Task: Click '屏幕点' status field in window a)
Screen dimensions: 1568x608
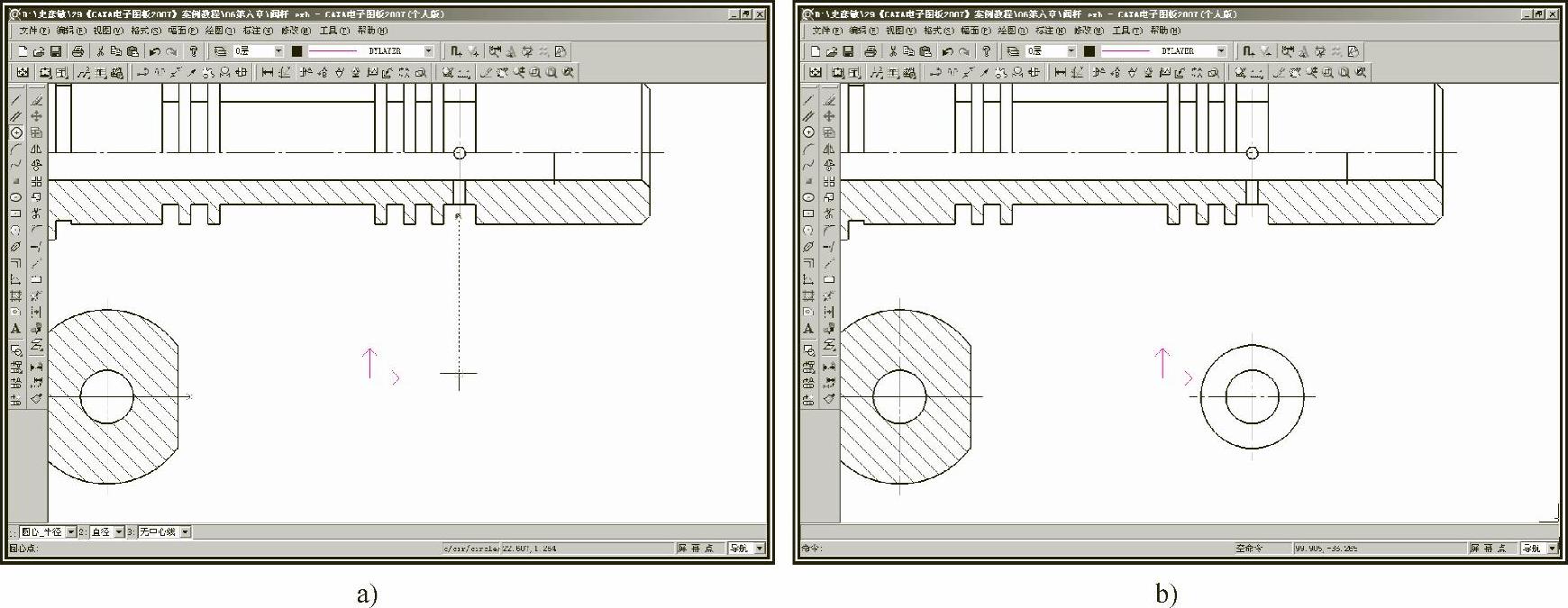Action: click(x=699, y=548)
